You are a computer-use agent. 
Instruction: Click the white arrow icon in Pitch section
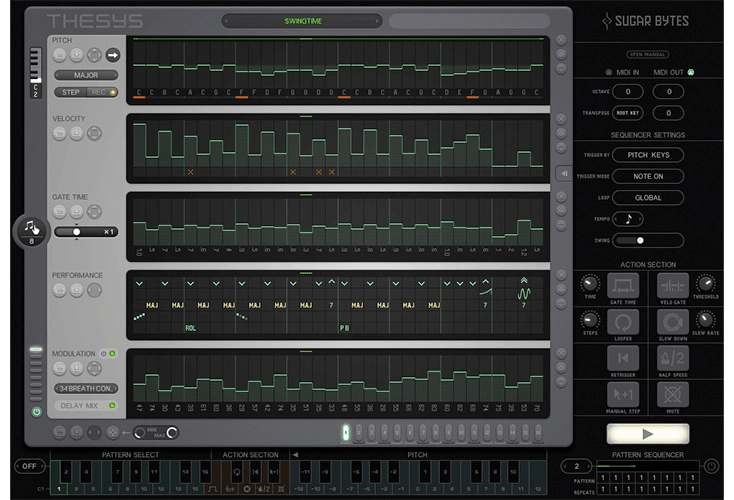(112, 56)
